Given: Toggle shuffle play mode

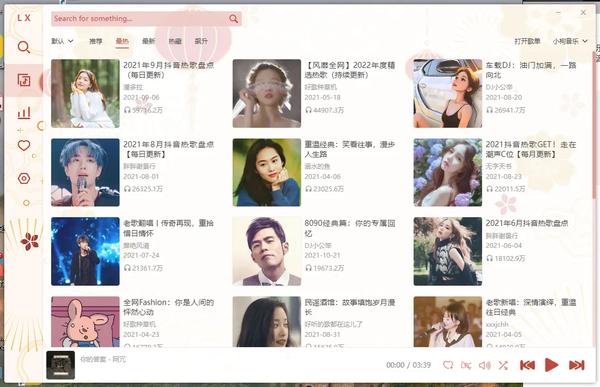Looking at the screenshot, I should pyautogui.click(x=503, y=365).
